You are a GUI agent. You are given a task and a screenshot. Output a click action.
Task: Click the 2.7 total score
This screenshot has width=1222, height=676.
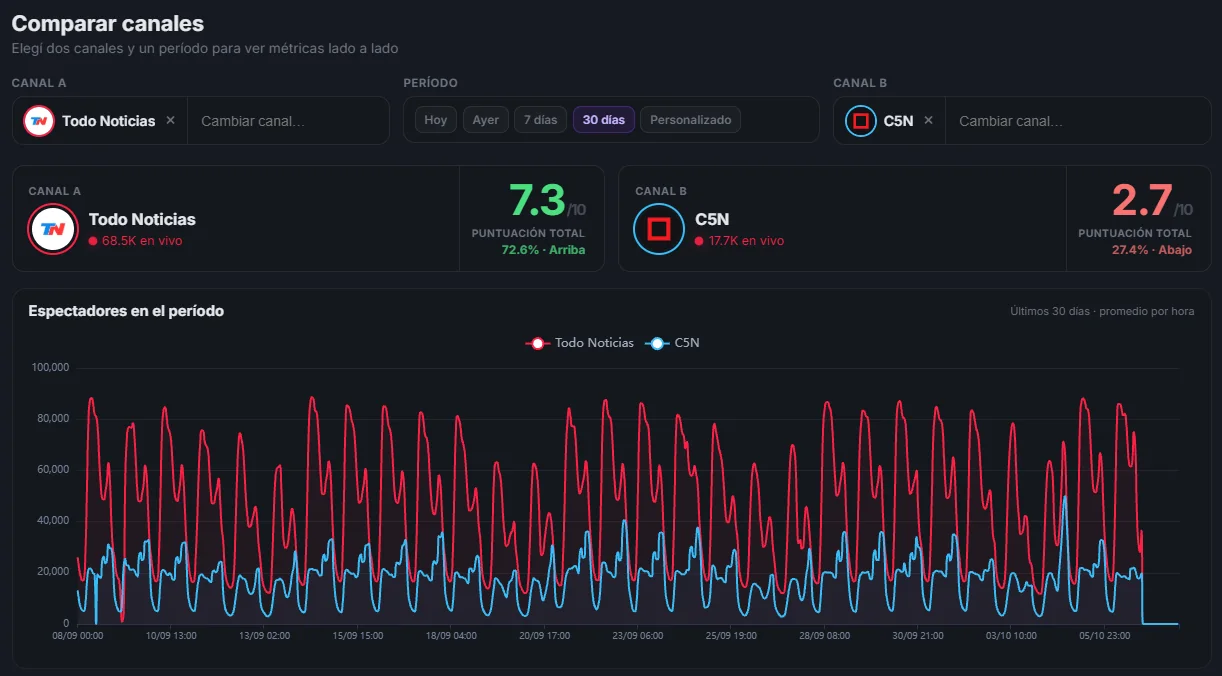click(x=1142, y=200)
